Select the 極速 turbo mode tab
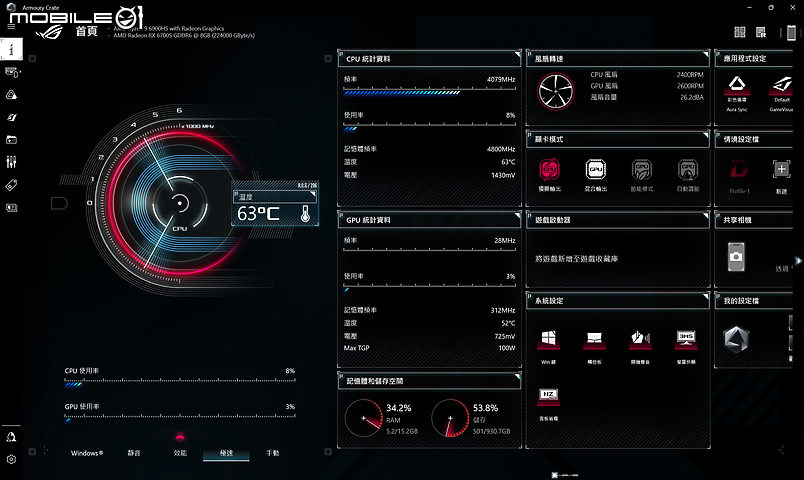This screenshot has width=804, height=480. [x=226, y=454]
